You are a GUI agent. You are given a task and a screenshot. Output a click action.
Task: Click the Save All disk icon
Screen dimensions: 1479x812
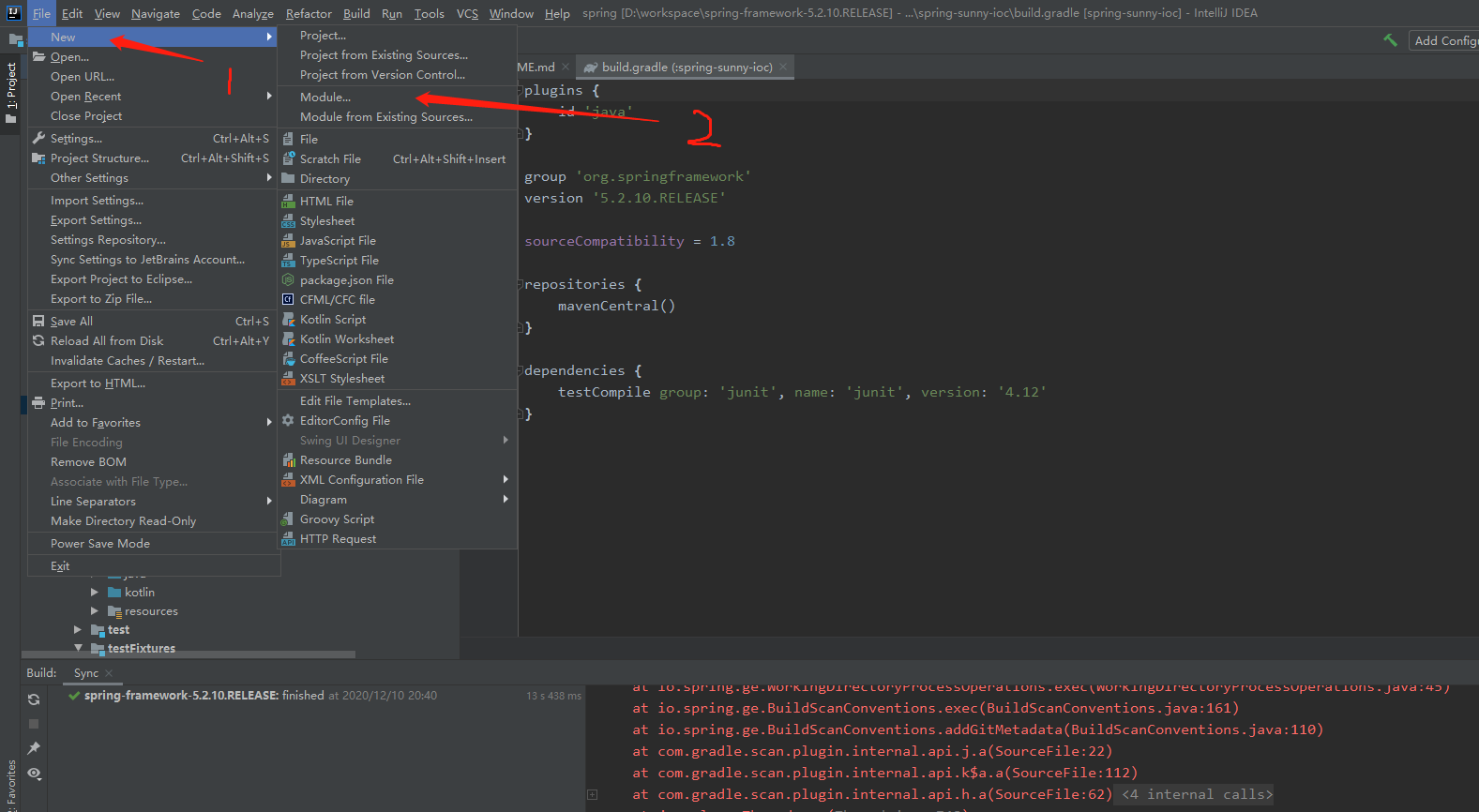coord(38,321)
